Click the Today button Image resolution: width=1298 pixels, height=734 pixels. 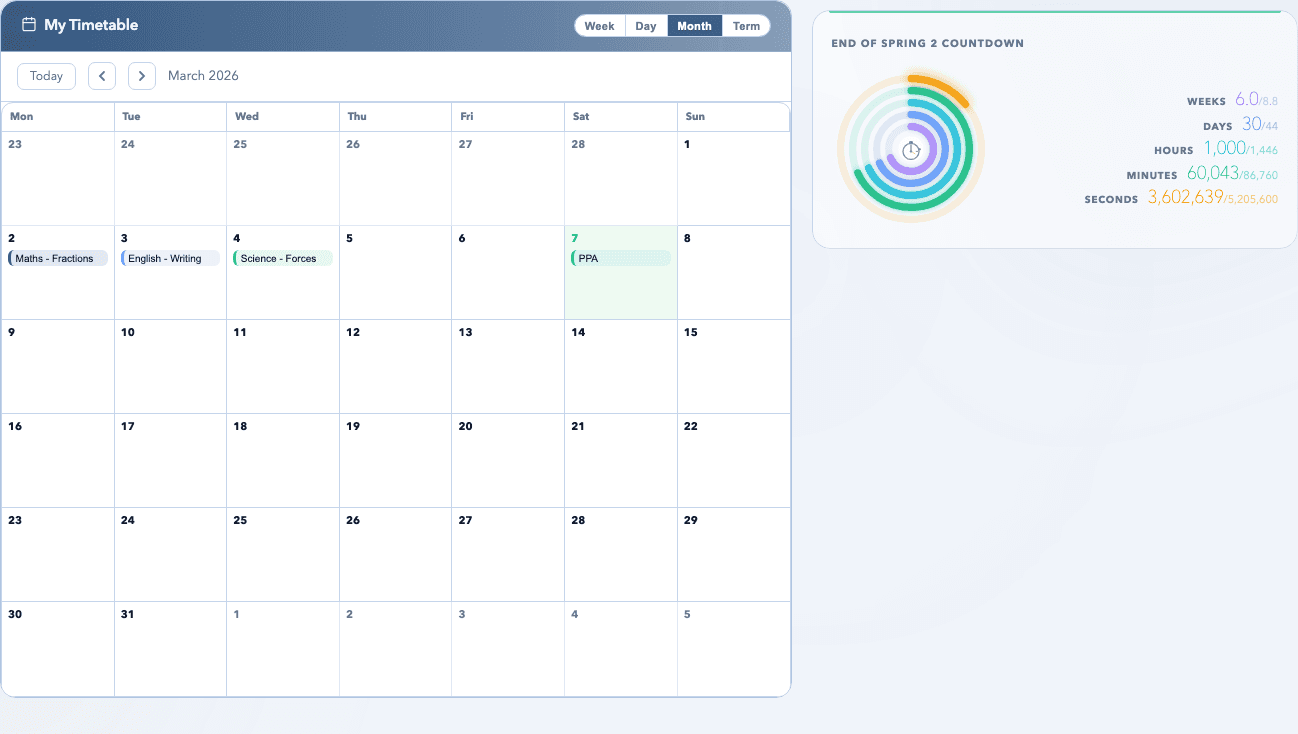(46, 75)
